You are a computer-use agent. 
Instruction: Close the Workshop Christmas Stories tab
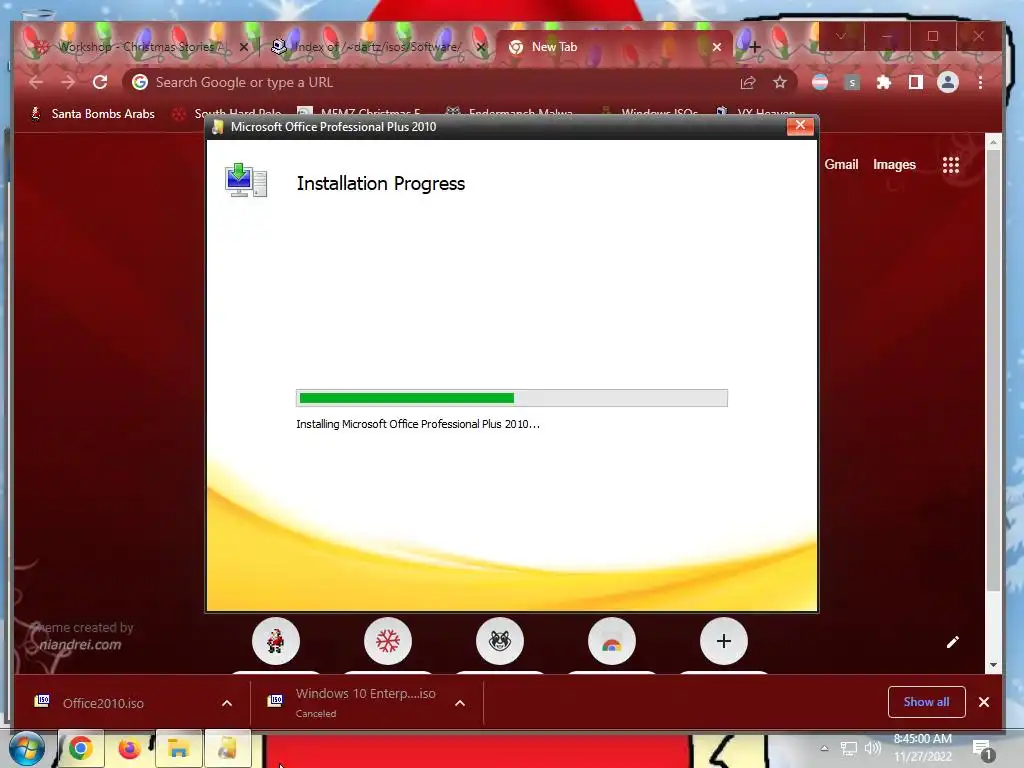click(x=244, y=47)
